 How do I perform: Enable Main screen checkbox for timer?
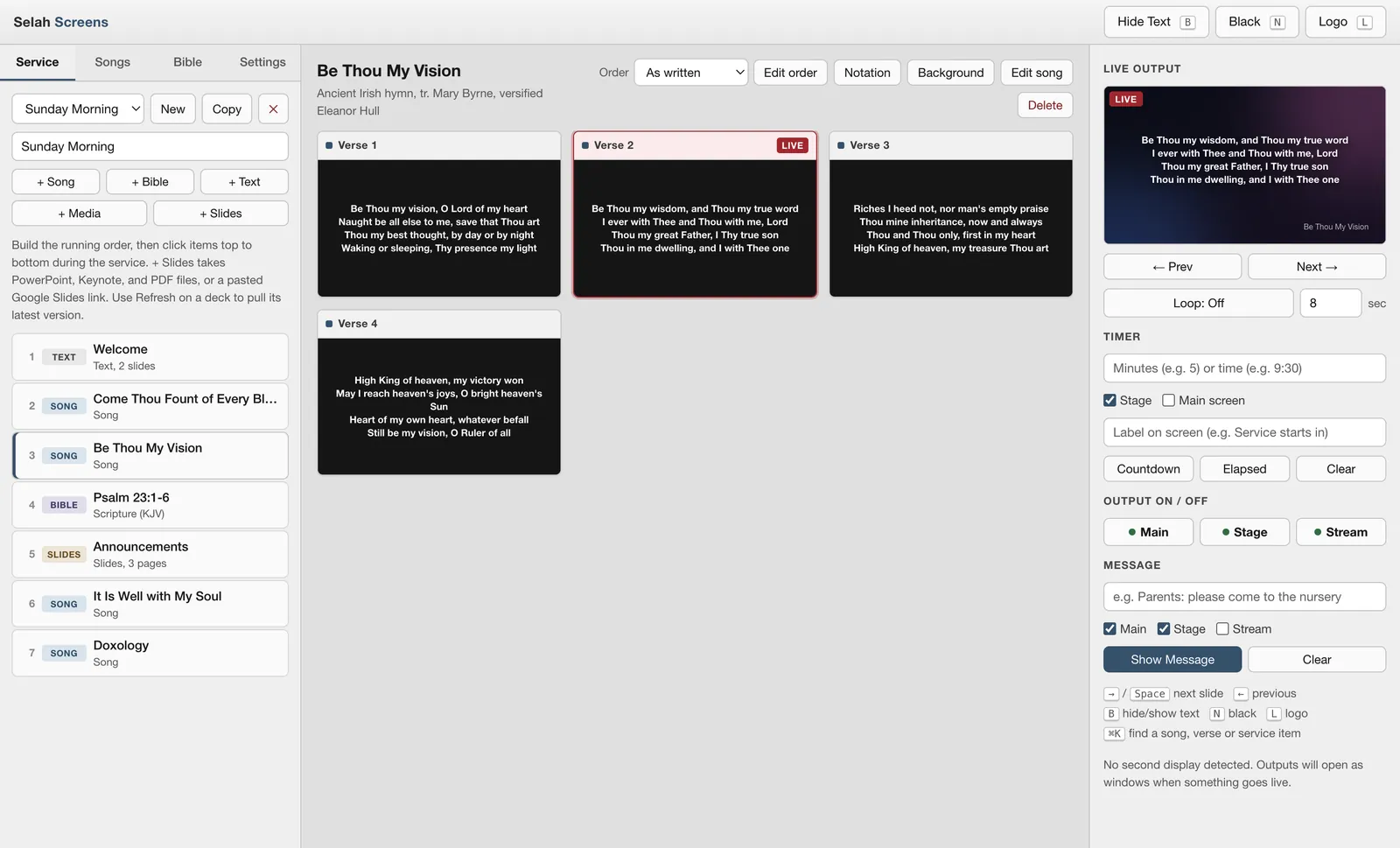[1168, 401]
